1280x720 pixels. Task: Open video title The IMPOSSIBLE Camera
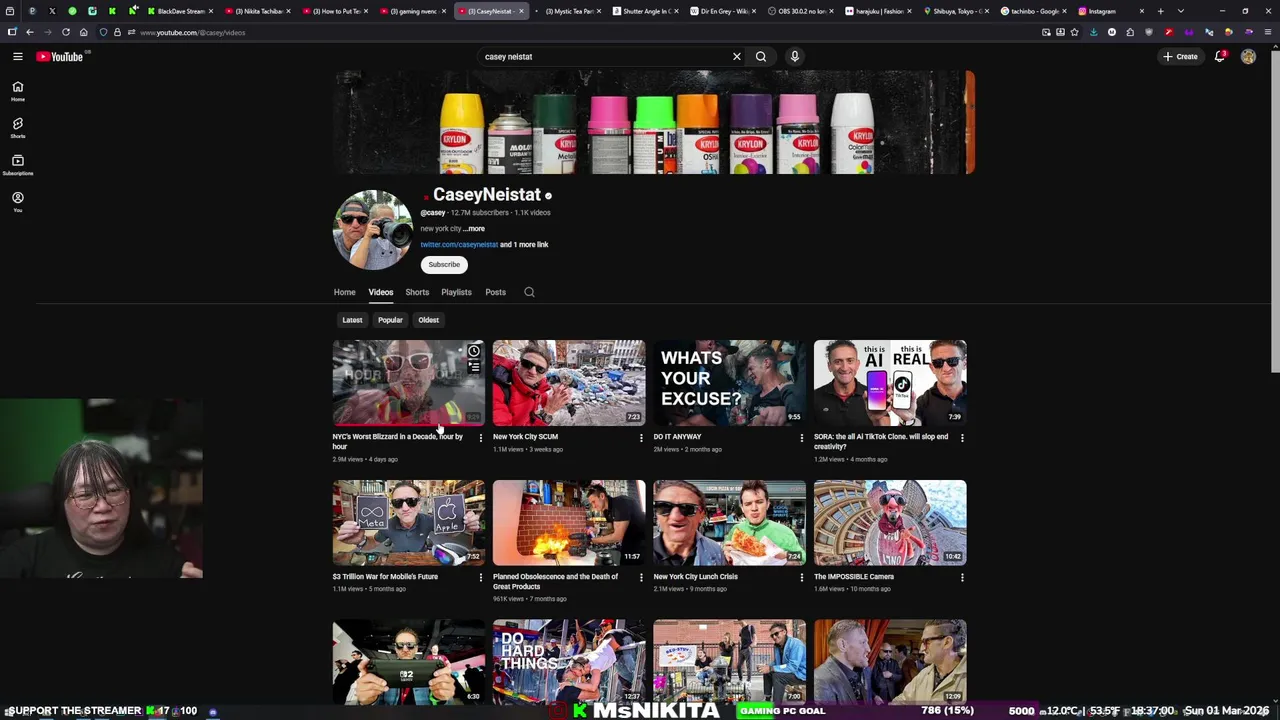click(x=854, y=577)
